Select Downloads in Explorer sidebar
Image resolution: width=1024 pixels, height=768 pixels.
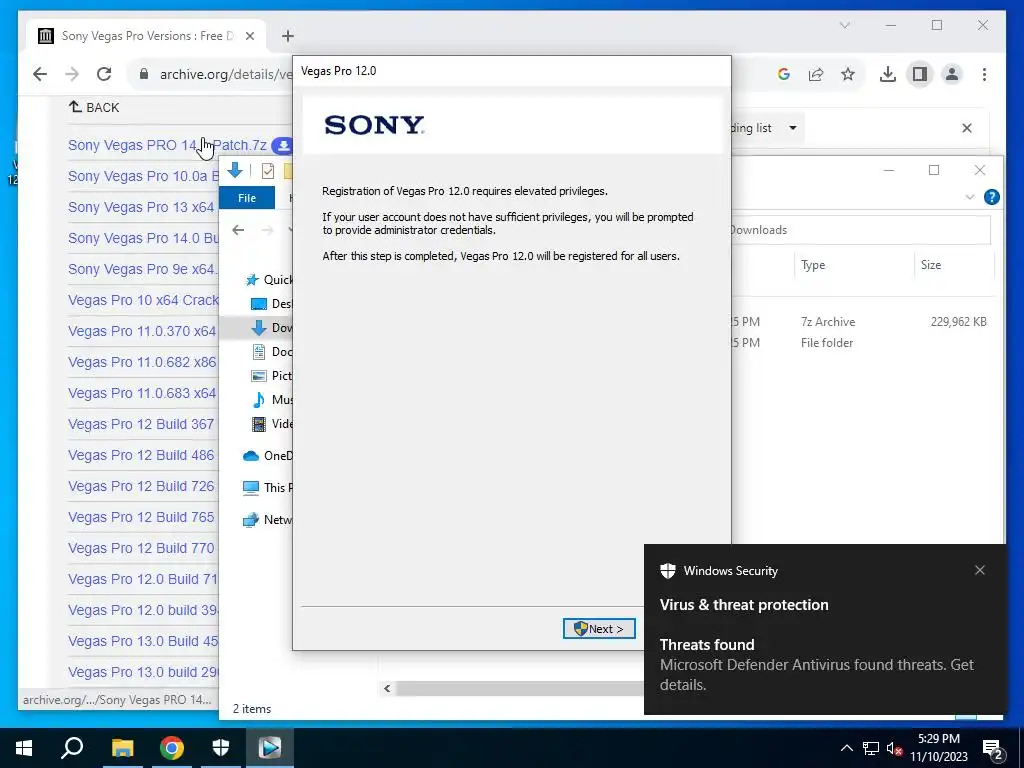point(272,328)
